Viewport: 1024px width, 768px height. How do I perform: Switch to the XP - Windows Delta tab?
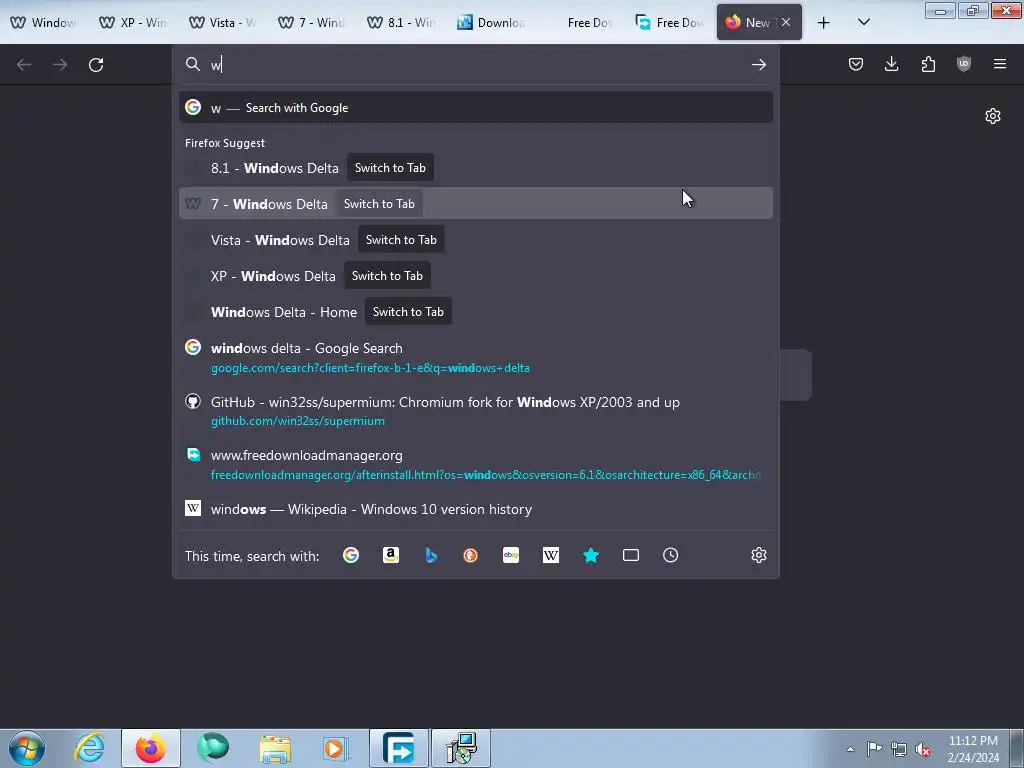pos(133,22)
